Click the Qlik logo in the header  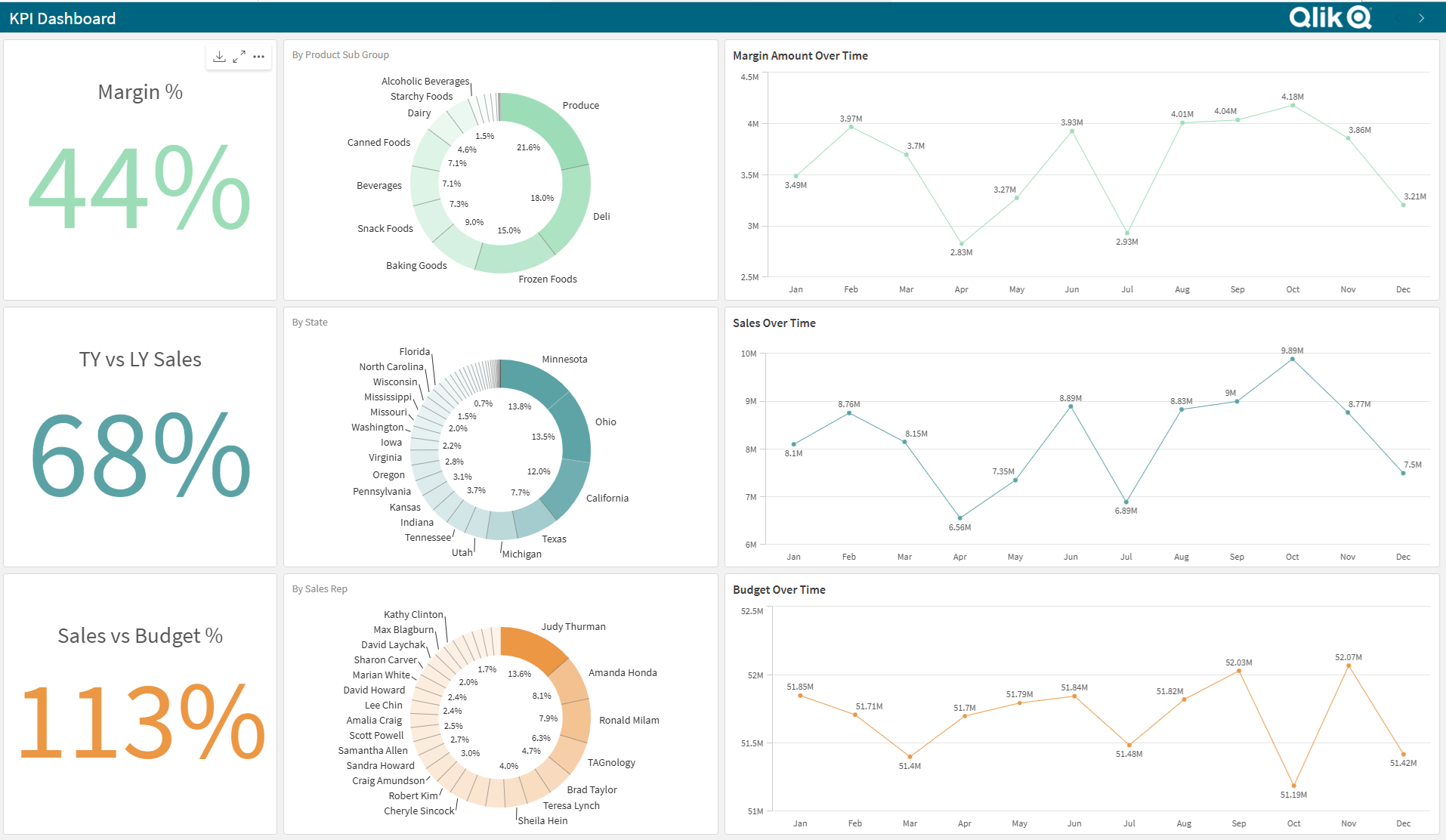[x=1329, y=17]
